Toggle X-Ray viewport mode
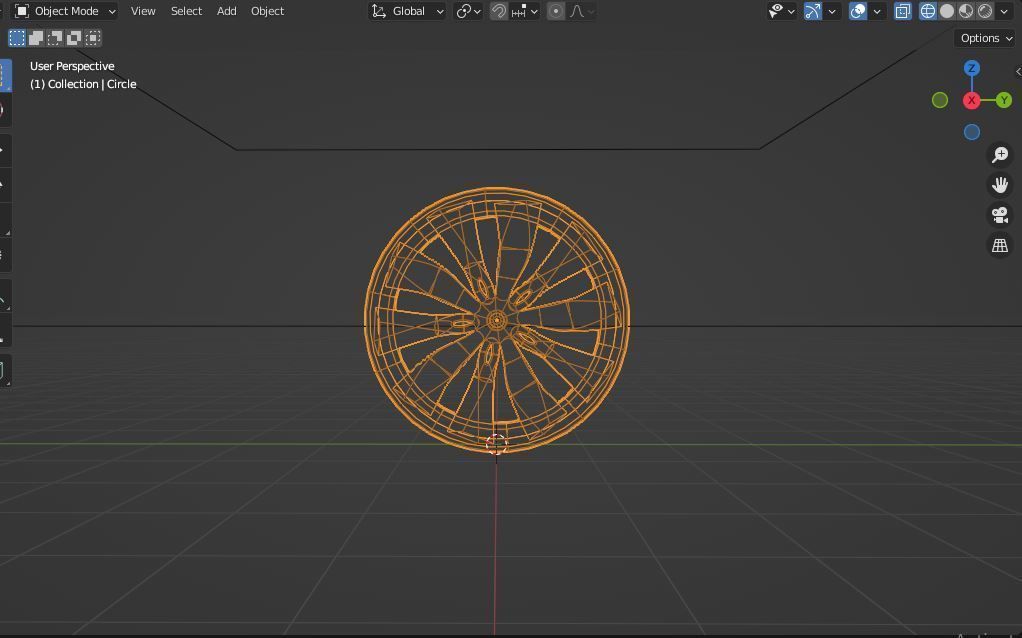The image size is (1022, 638). [x=903, y=11]
